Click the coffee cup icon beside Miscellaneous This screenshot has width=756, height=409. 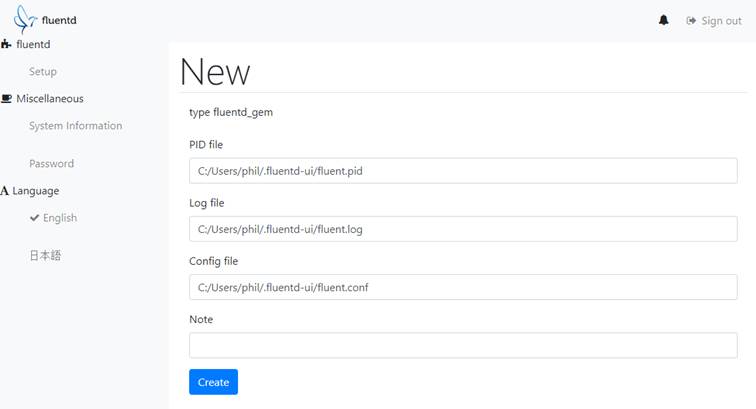point(7,99)
